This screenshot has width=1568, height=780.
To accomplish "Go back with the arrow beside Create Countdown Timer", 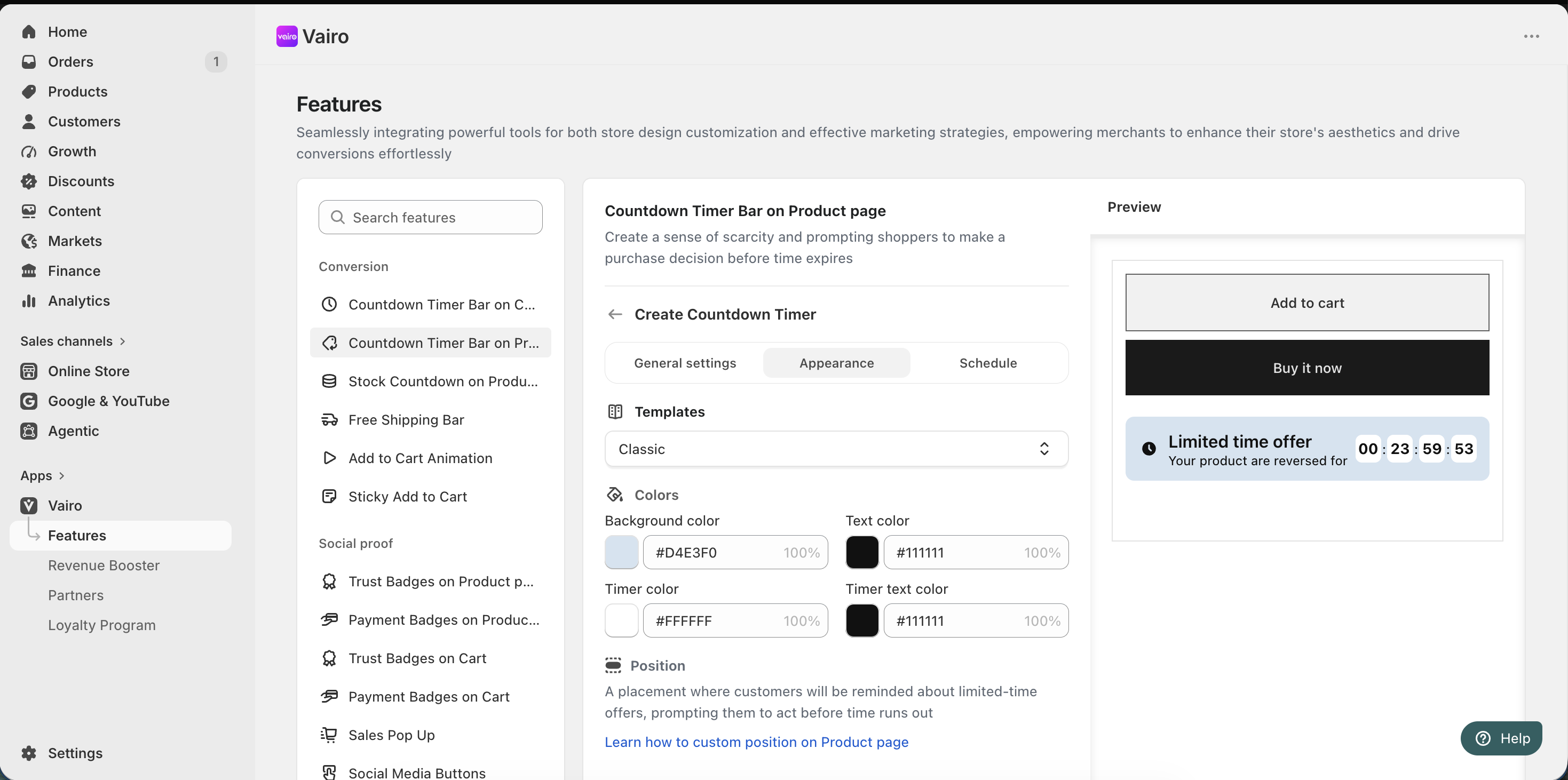I will point(615,314).
